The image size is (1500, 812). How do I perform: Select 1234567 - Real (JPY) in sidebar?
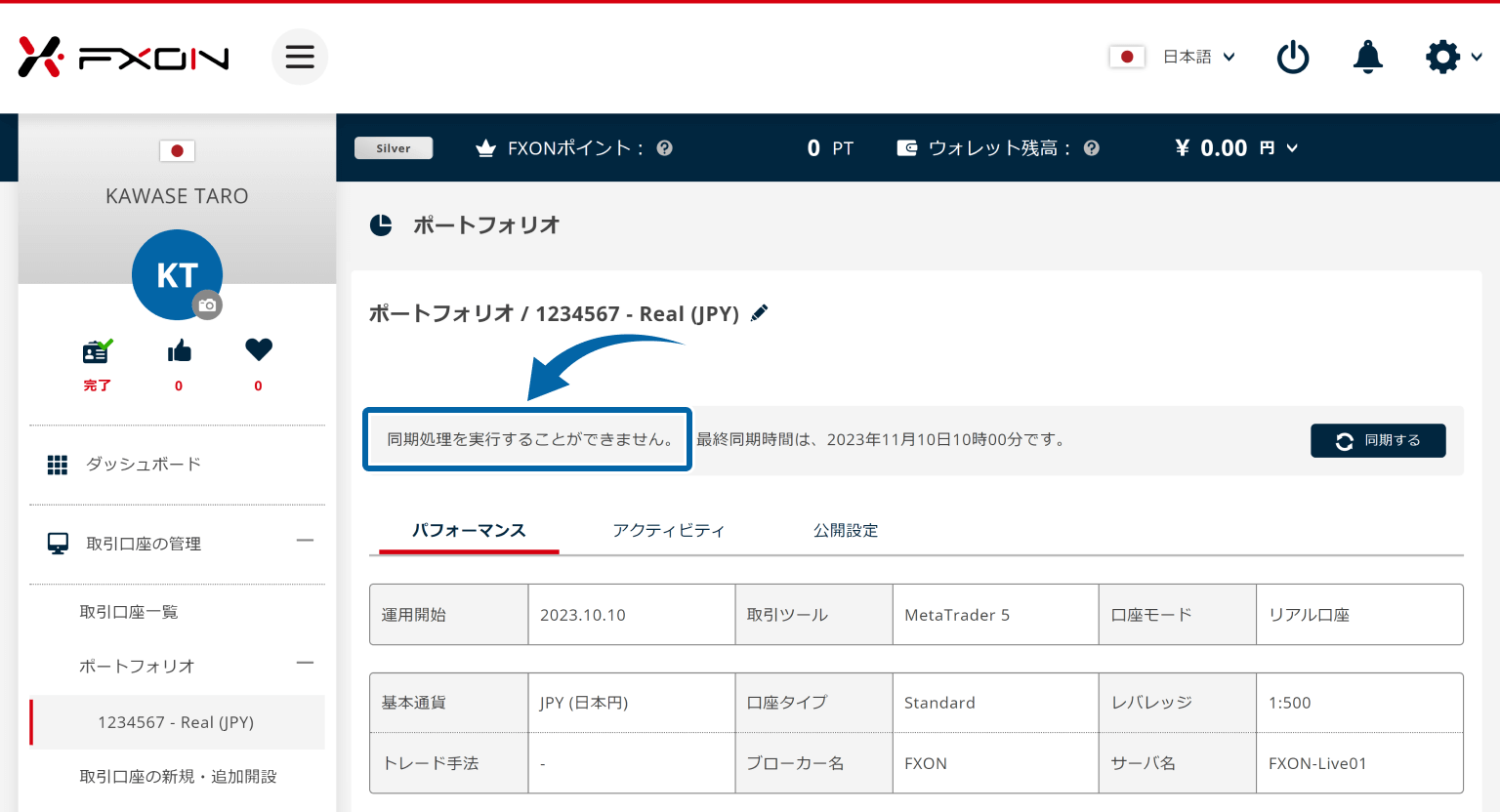click(x=177, y=722)
